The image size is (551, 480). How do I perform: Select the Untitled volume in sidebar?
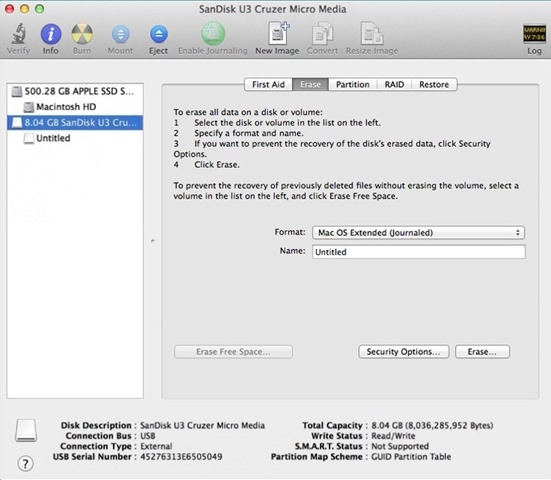[75, 138]
